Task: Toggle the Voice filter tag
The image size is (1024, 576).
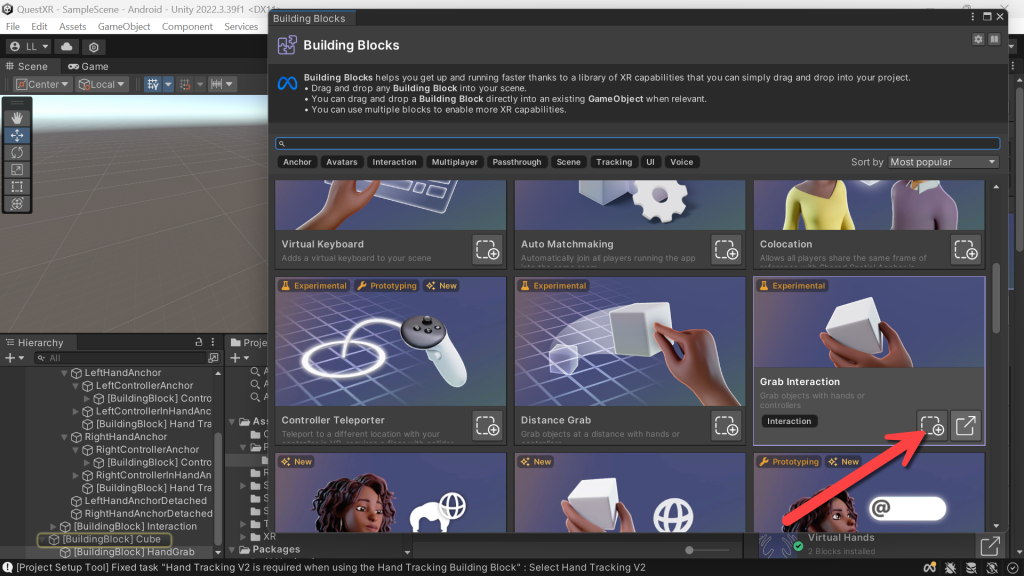Action: click(681, 162)
